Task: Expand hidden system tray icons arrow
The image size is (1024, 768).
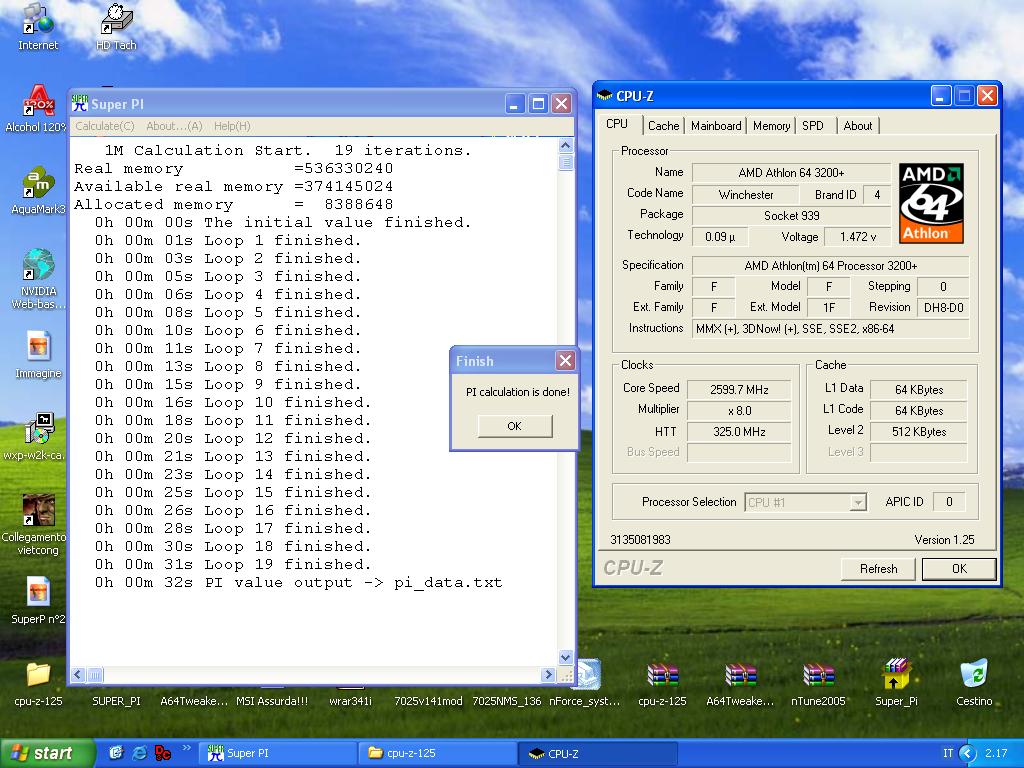Action: [967, 754]
